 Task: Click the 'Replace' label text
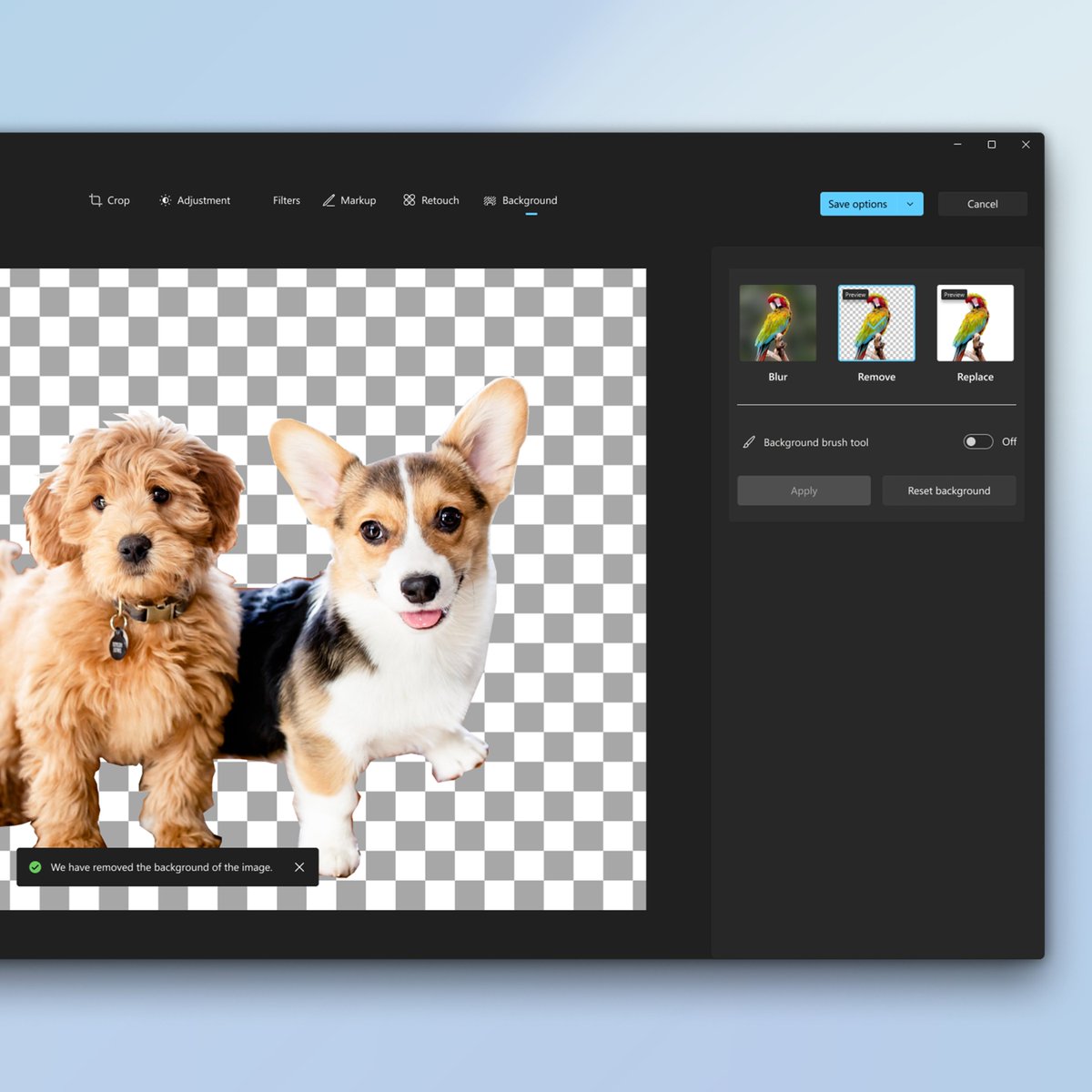(976, 377)
